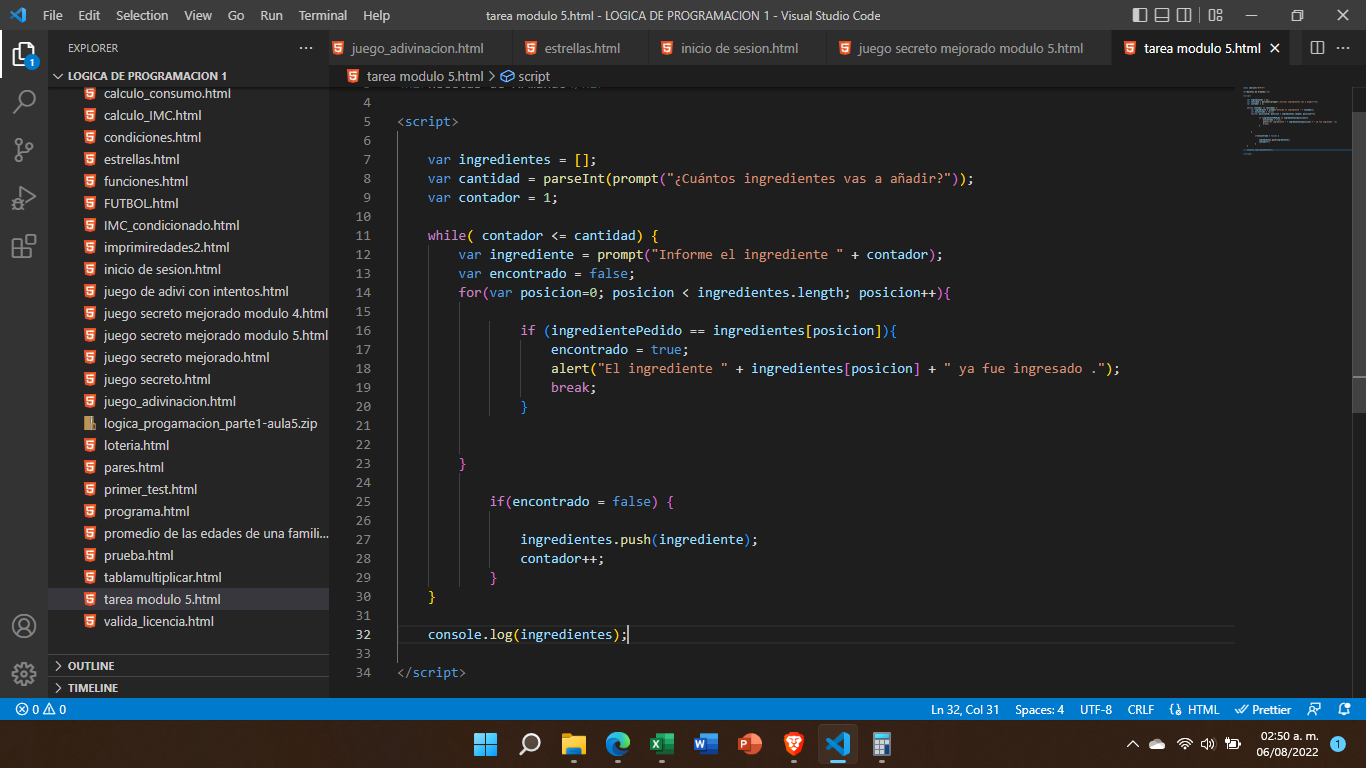Open the Run and Debug view

pos(24,198)
